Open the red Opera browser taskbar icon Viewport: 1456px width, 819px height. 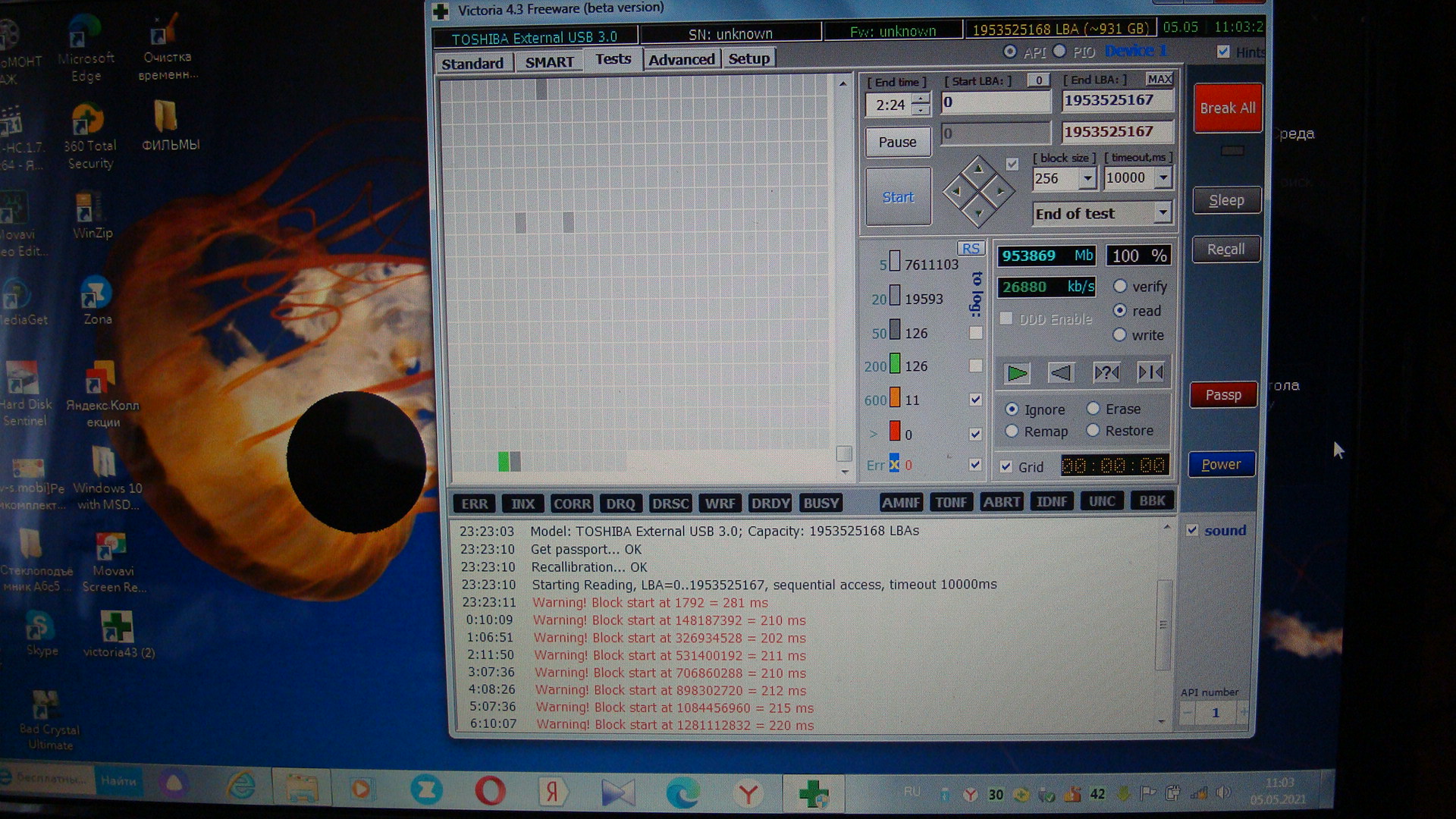tap(490, 791)
